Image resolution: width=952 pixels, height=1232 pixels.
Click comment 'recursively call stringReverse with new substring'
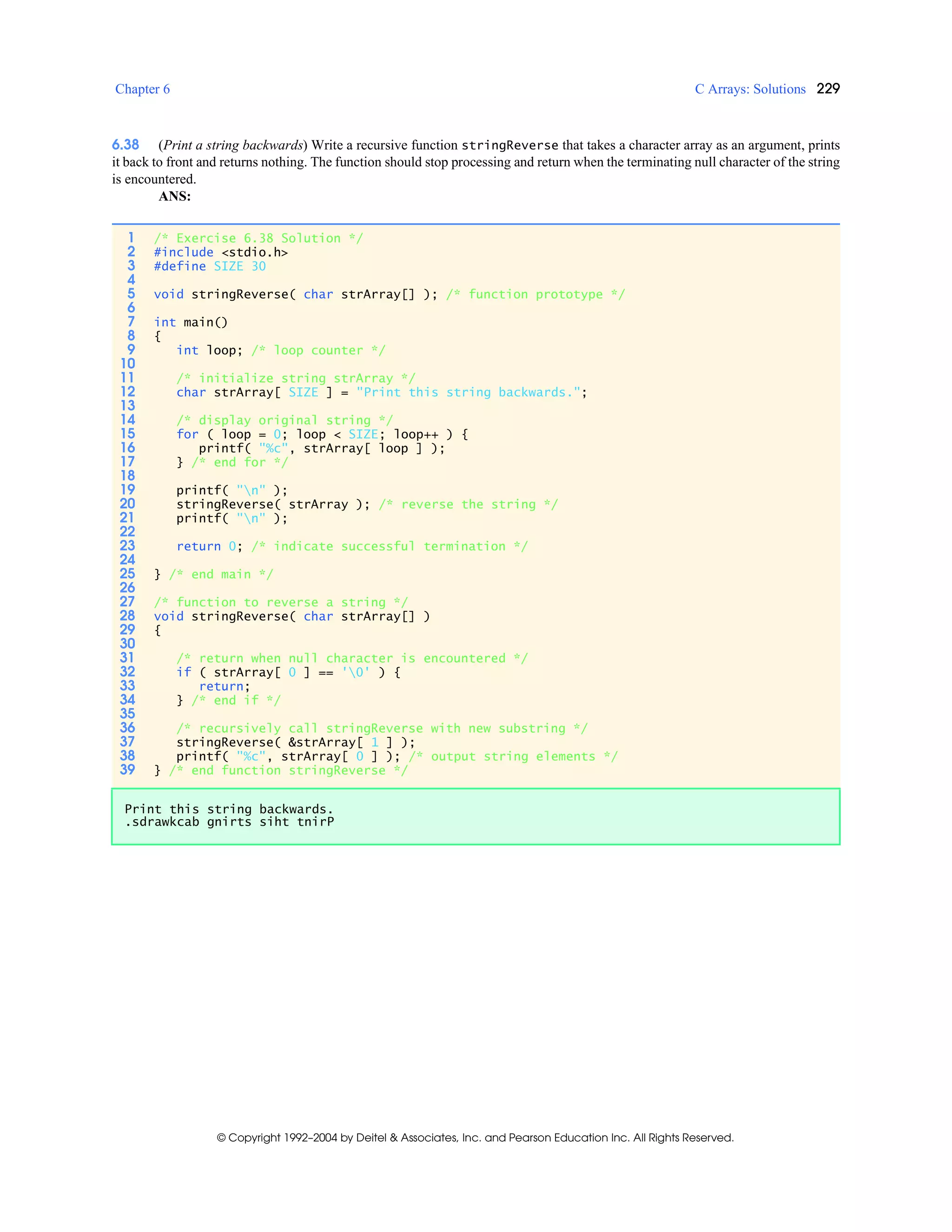[x=382, y=728]
